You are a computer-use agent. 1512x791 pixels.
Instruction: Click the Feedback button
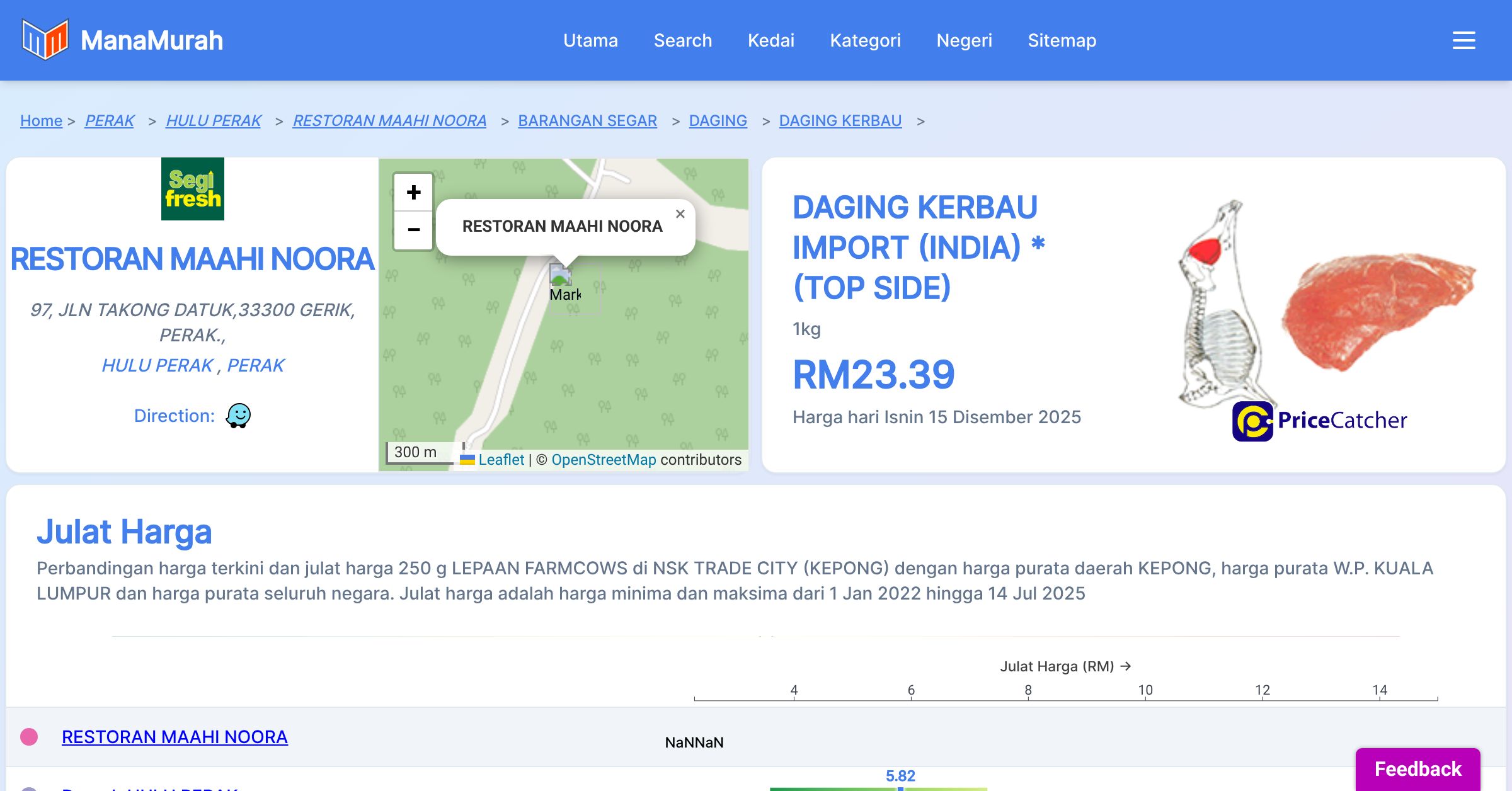pyautogui.click(x=1417, y=768)
